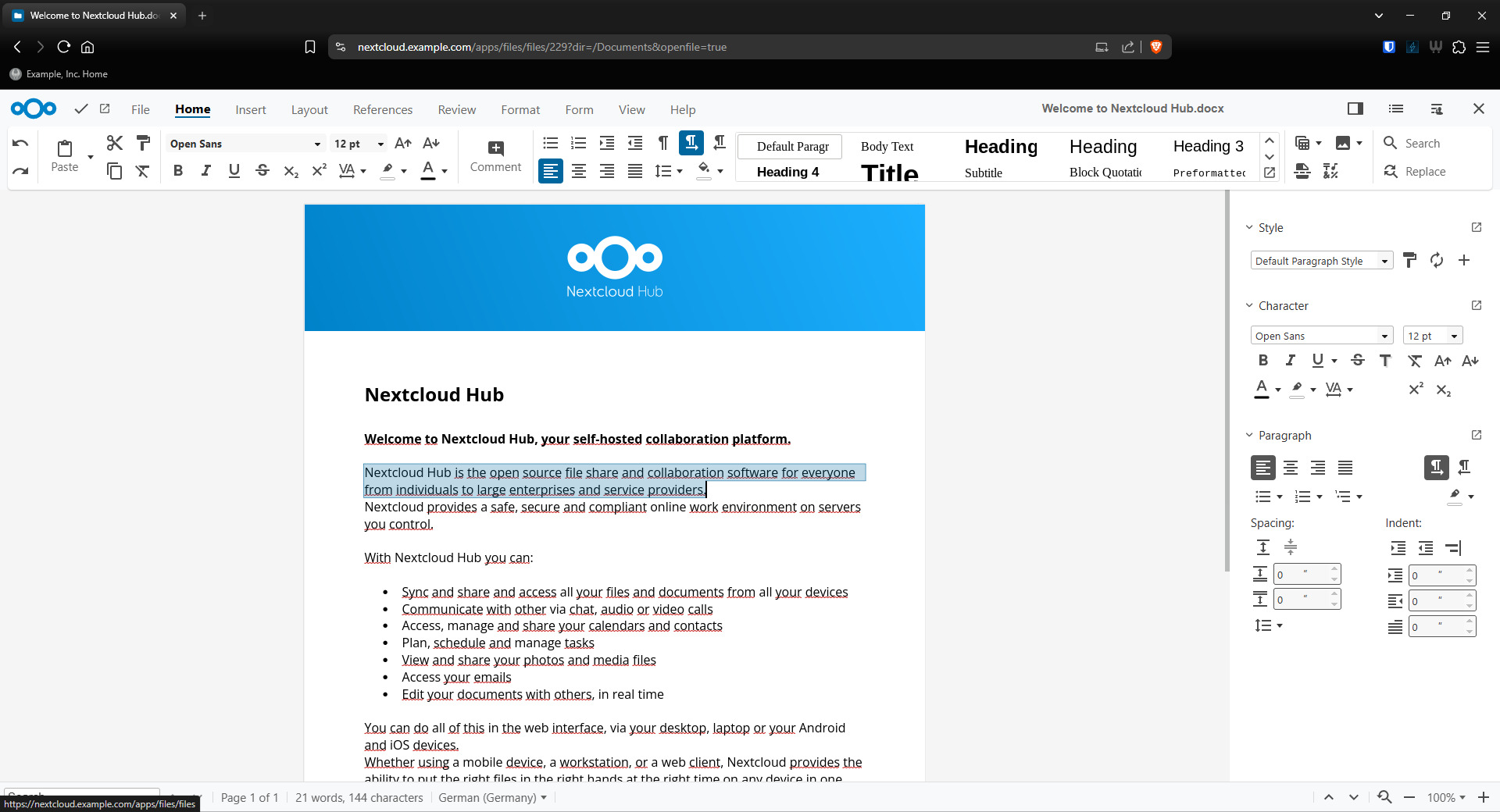This screenshot has height=812, width=1500.
Task: Click the Replace button
Action: (1415, 172)
